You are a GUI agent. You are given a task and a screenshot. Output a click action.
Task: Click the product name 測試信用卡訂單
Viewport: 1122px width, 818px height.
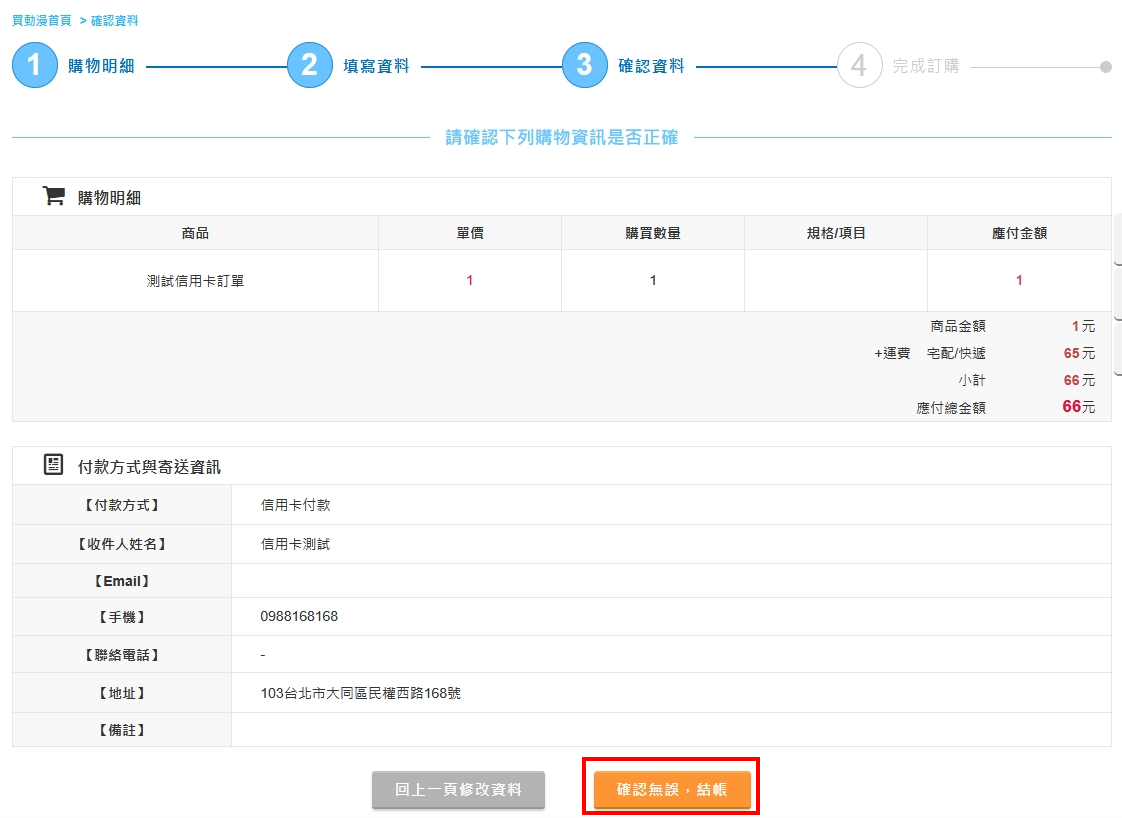click(x=195, y=281)
